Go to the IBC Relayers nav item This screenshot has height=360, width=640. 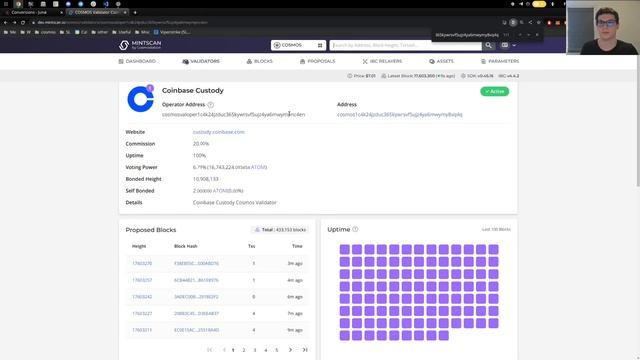[x=382, y=61]
